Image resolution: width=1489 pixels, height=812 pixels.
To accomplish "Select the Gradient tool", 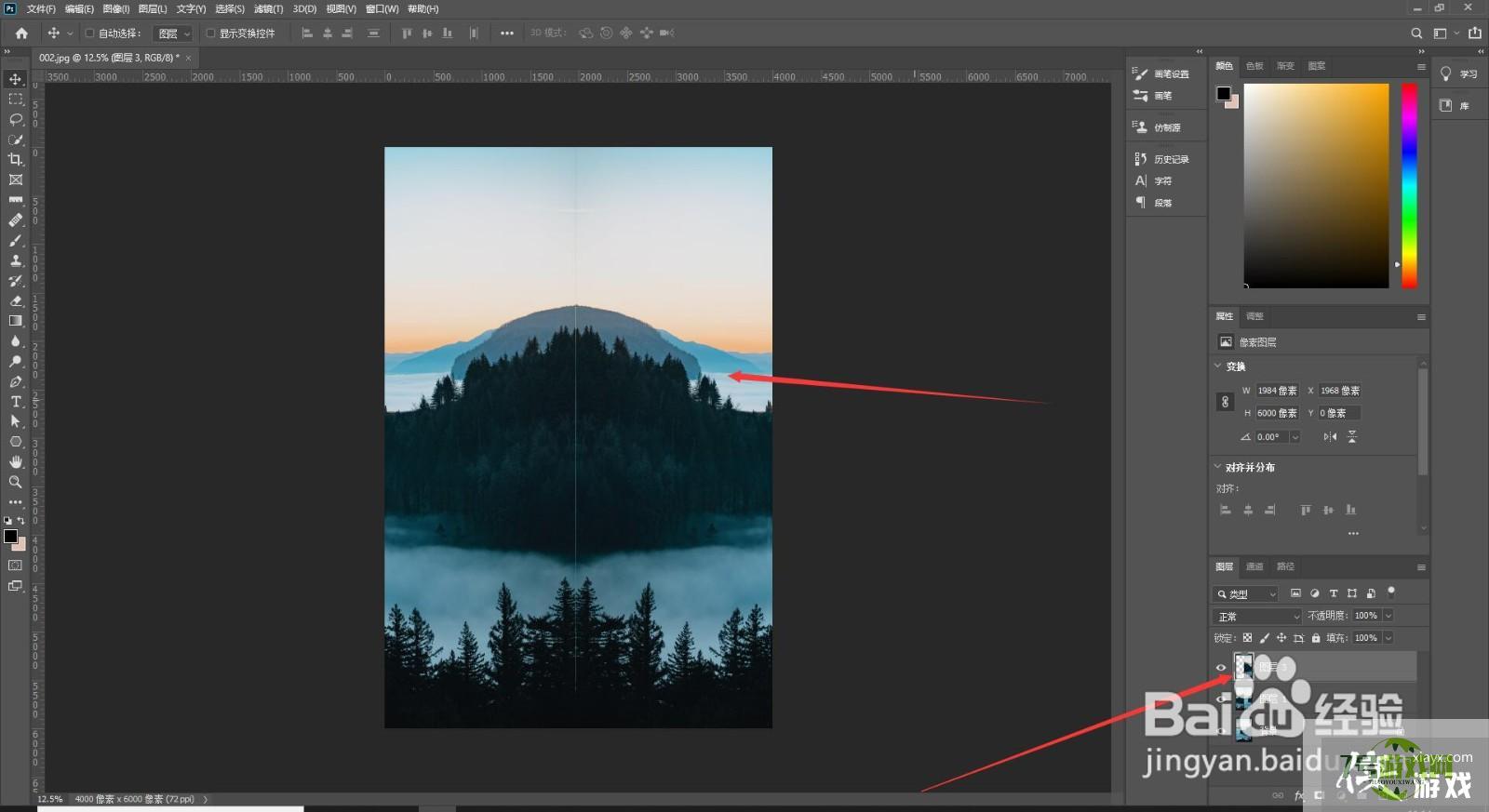I will tap(16, 321).
